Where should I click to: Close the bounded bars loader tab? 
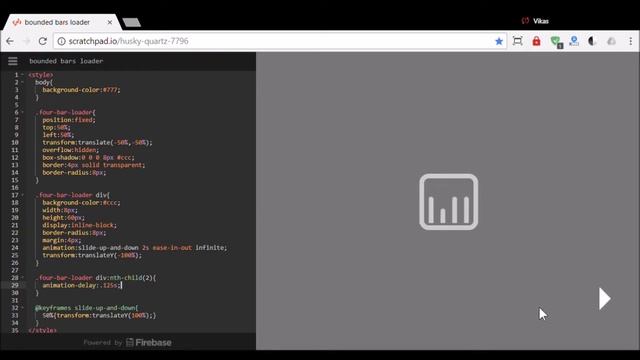click(109, 22)
